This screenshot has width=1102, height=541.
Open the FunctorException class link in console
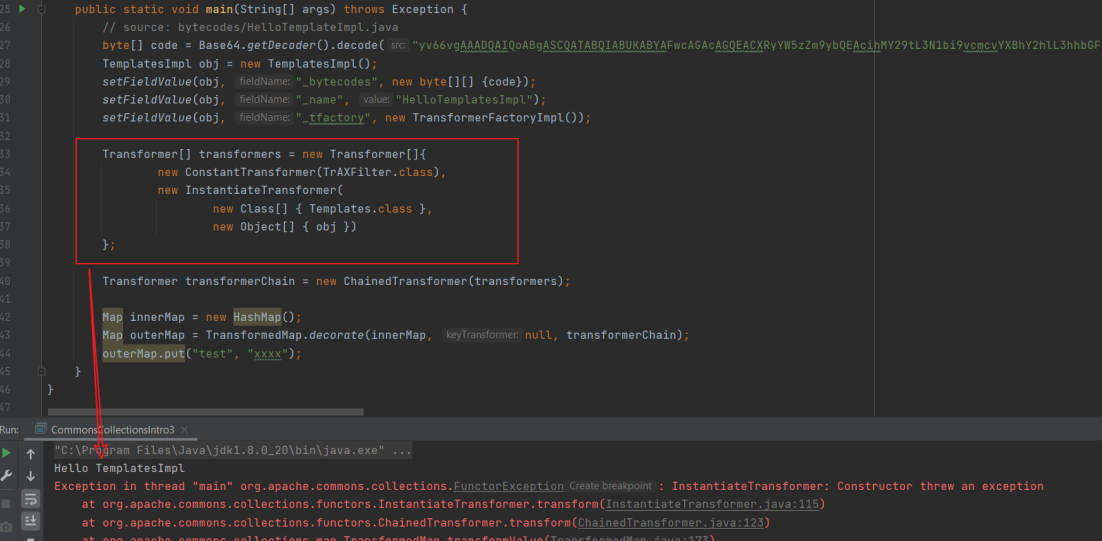coord(509,486)
